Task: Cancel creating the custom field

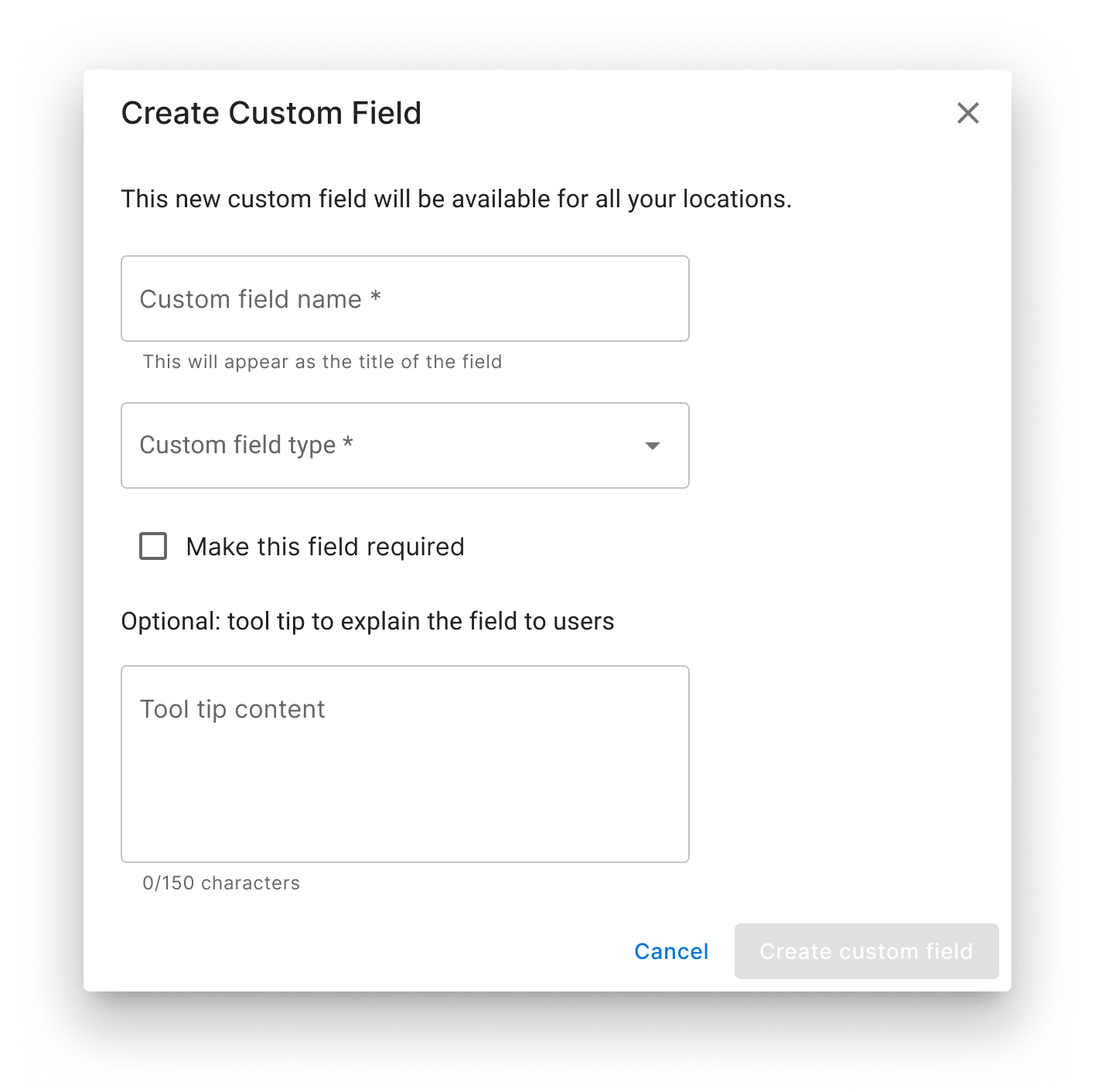Action: pyautogui.click(x=670, y=951)
